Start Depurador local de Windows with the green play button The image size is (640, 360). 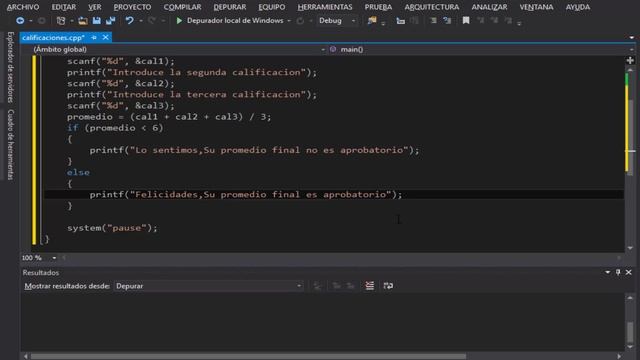click(x=179, y=20)
